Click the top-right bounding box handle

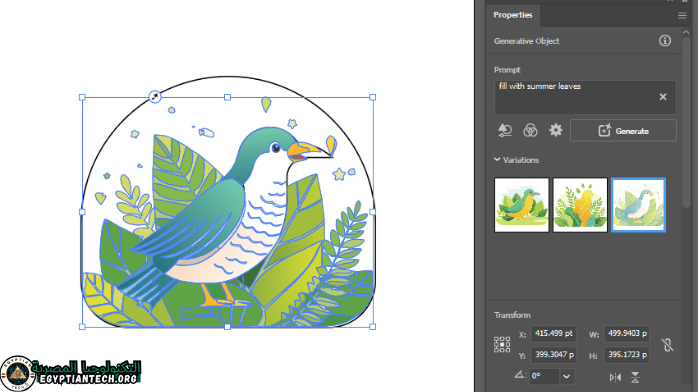[373, 97]
